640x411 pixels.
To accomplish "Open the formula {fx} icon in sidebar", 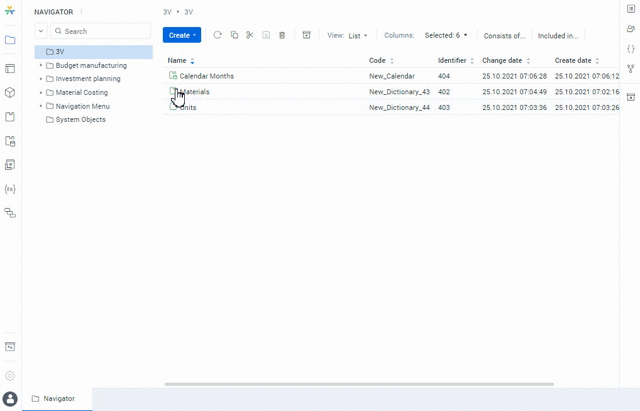I will (10, 189).
